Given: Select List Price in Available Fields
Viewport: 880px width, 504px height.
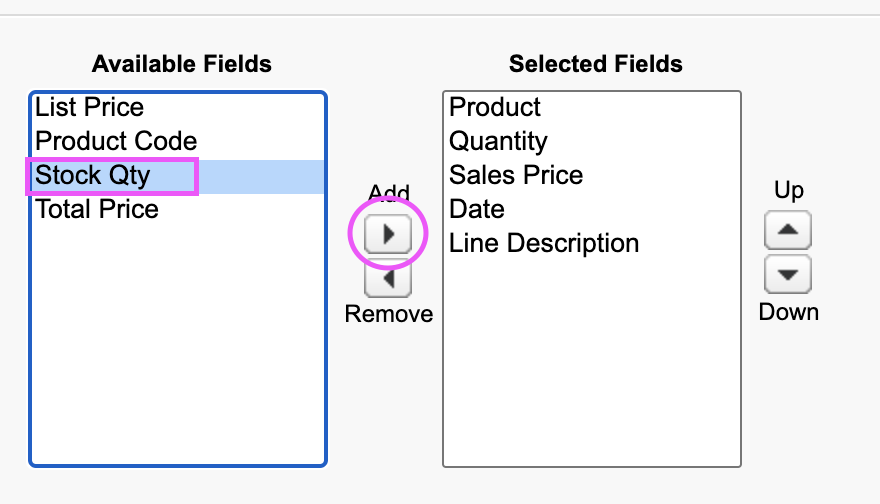Looking at the screenshot, I should pos(90,107).
